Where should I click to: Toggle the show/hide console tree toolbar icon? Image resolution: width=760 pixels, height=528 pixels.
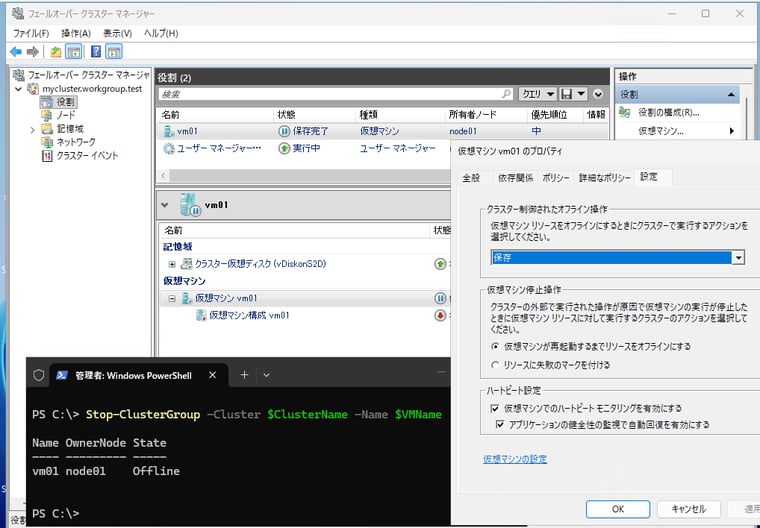[73, 51]
